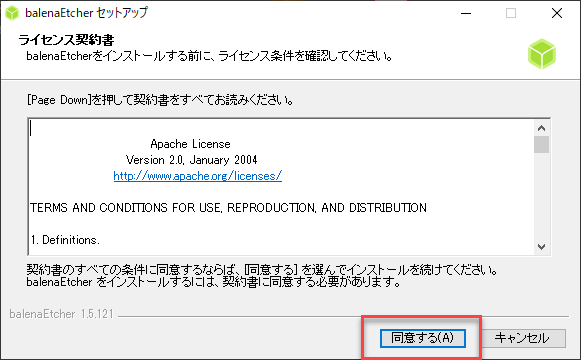
Task: Click the TERMS AND CONDITIONS line
Action: (x=228, y=208)
